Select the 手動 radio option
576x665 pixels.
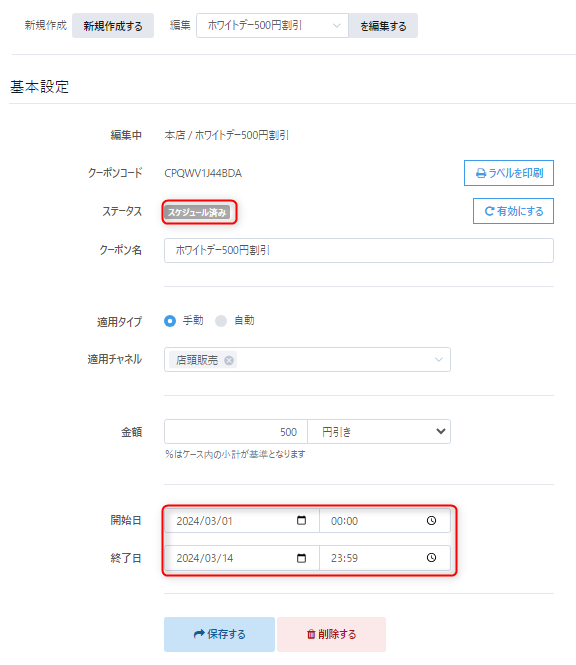point(170,321)
